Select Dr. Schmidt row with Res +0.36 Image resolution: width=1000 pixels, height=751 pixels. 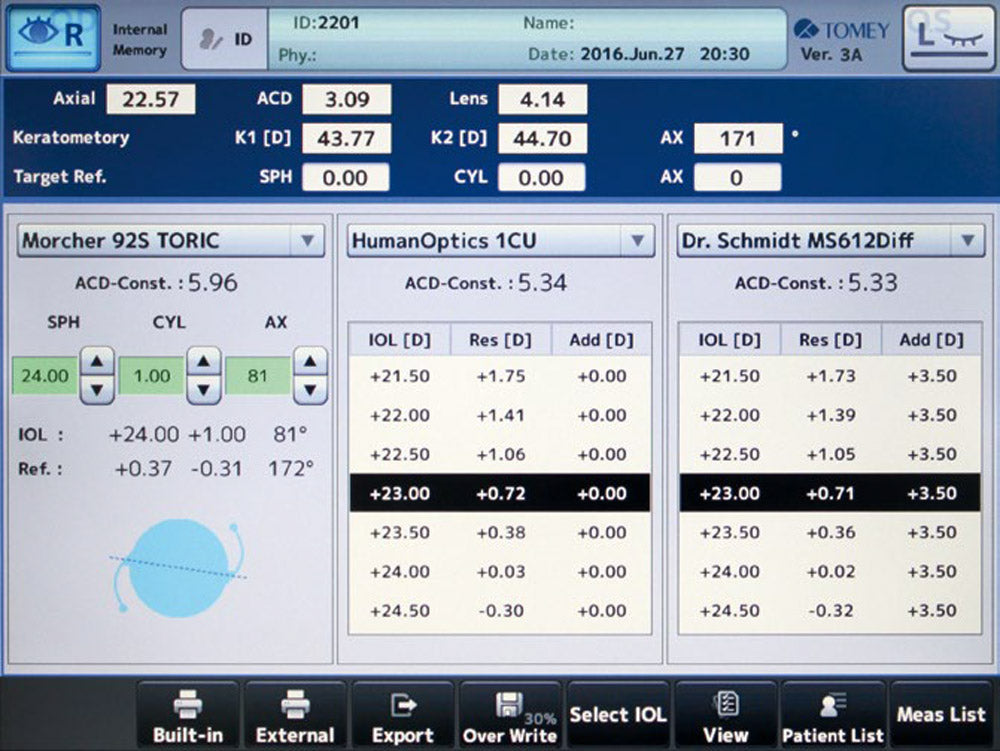[830, 532]
